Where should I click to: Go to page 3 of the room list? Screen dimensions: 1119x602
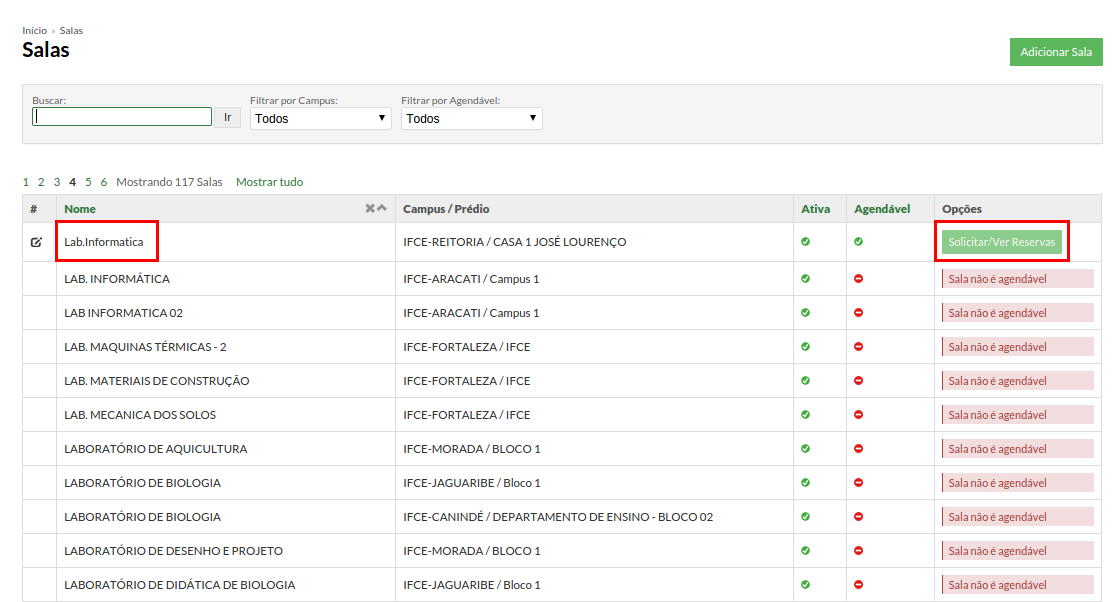(57, 182)
